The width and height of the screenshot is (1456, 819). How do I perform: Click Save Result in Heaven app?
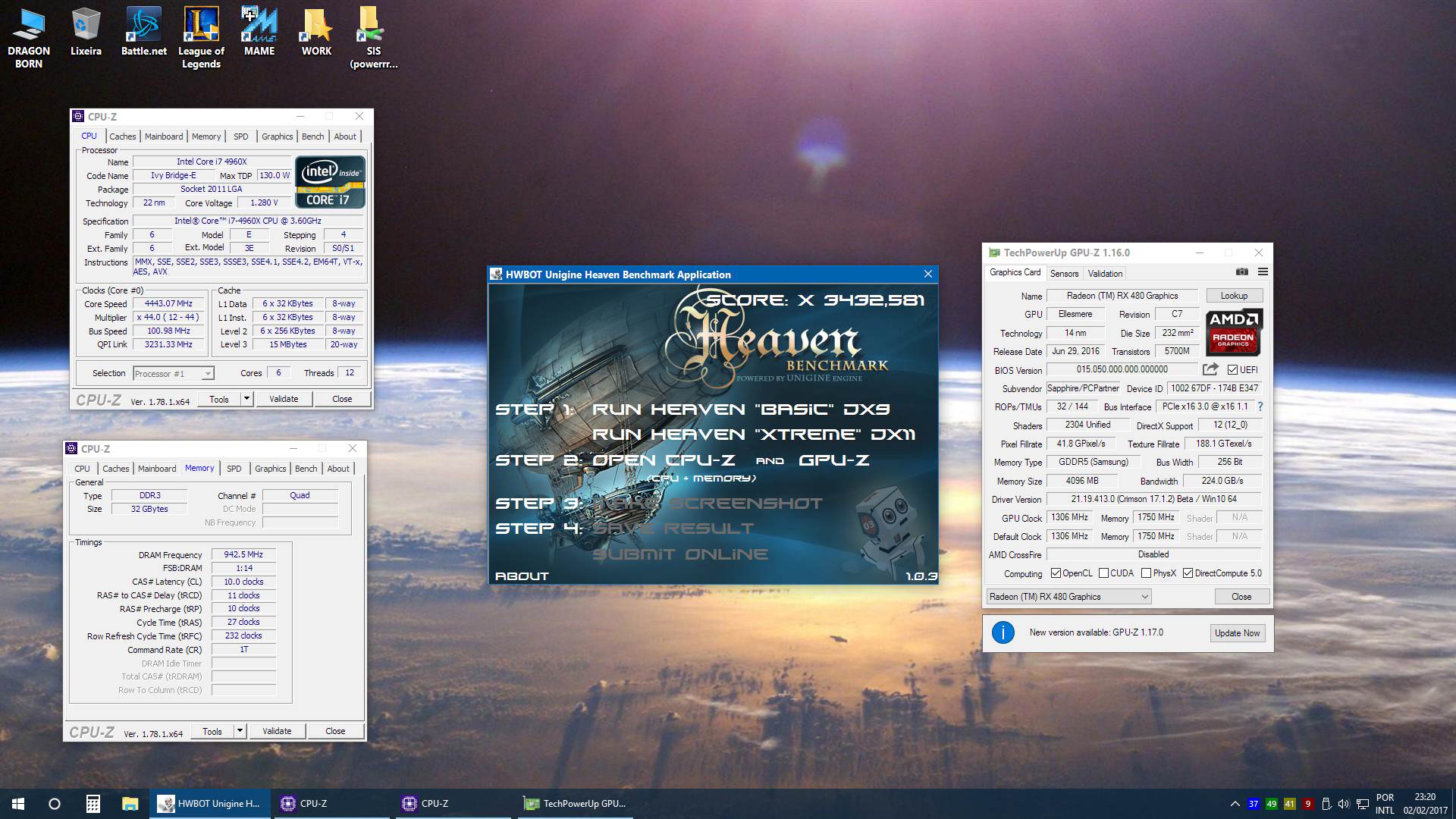tap(673, 529)
